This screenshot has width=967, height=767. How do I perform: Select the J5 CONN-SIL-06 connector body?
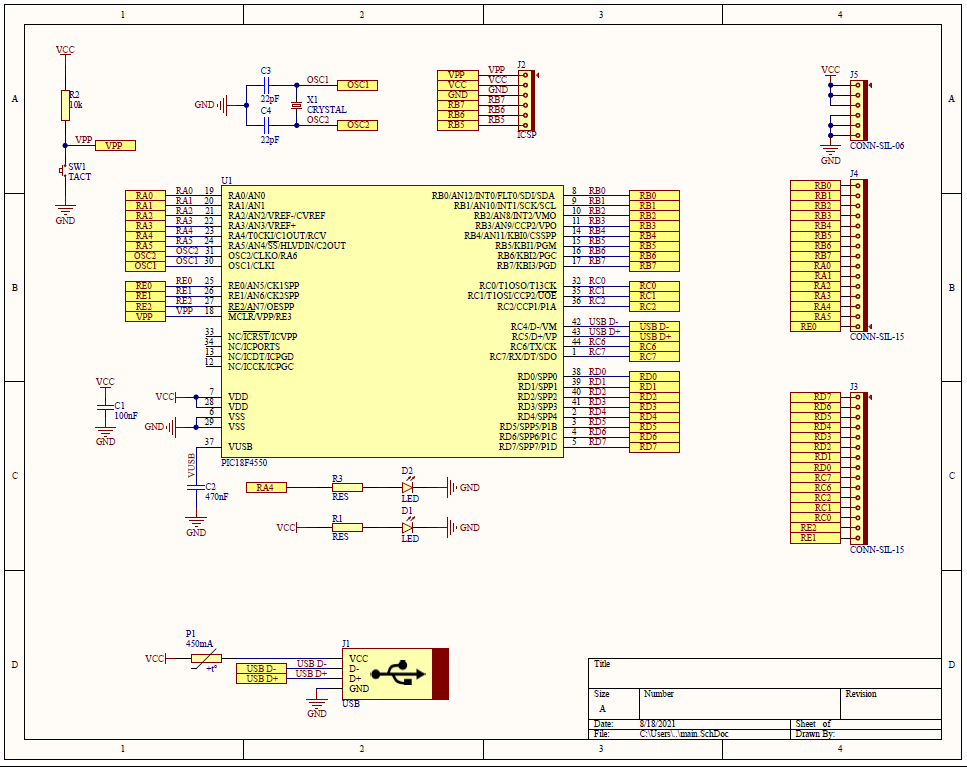click(859, 110)
